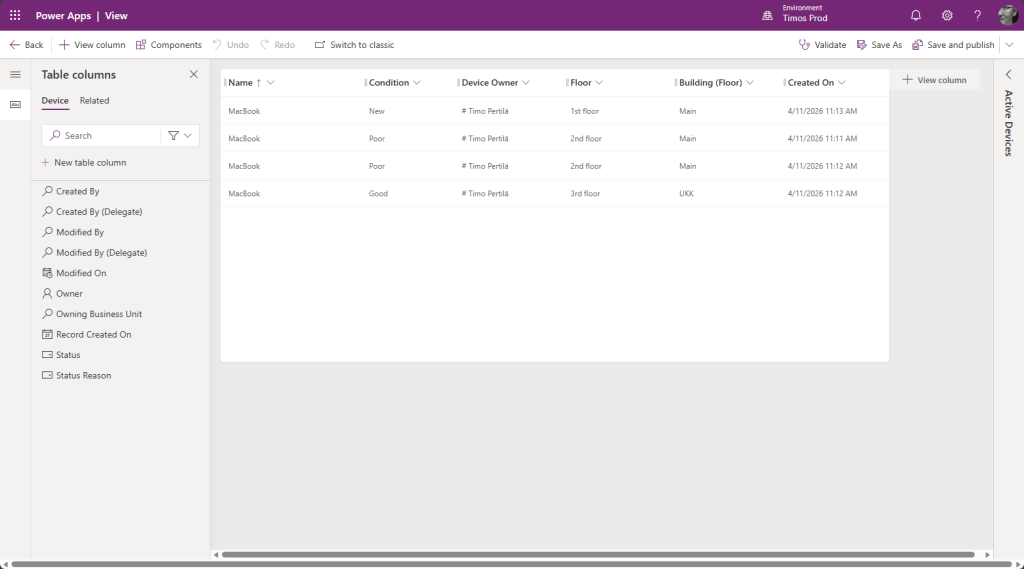Select the Device tab
Viewport: 1024px width, 569px height.
[55, 101]
